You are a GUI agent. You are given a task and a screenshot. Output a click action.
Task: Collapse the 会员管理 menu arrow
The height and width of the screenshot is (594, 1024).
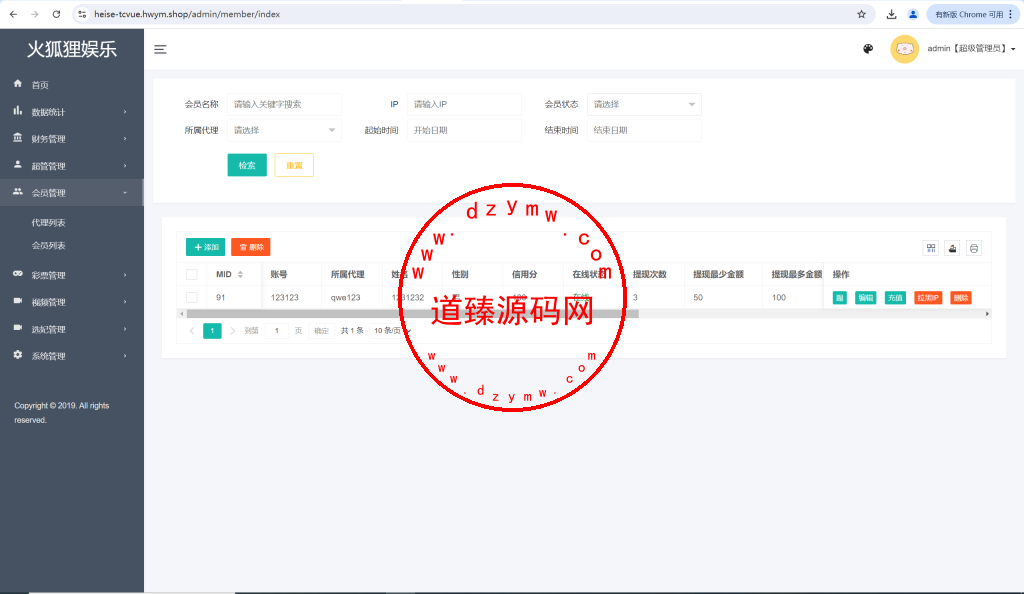[125, 193]
